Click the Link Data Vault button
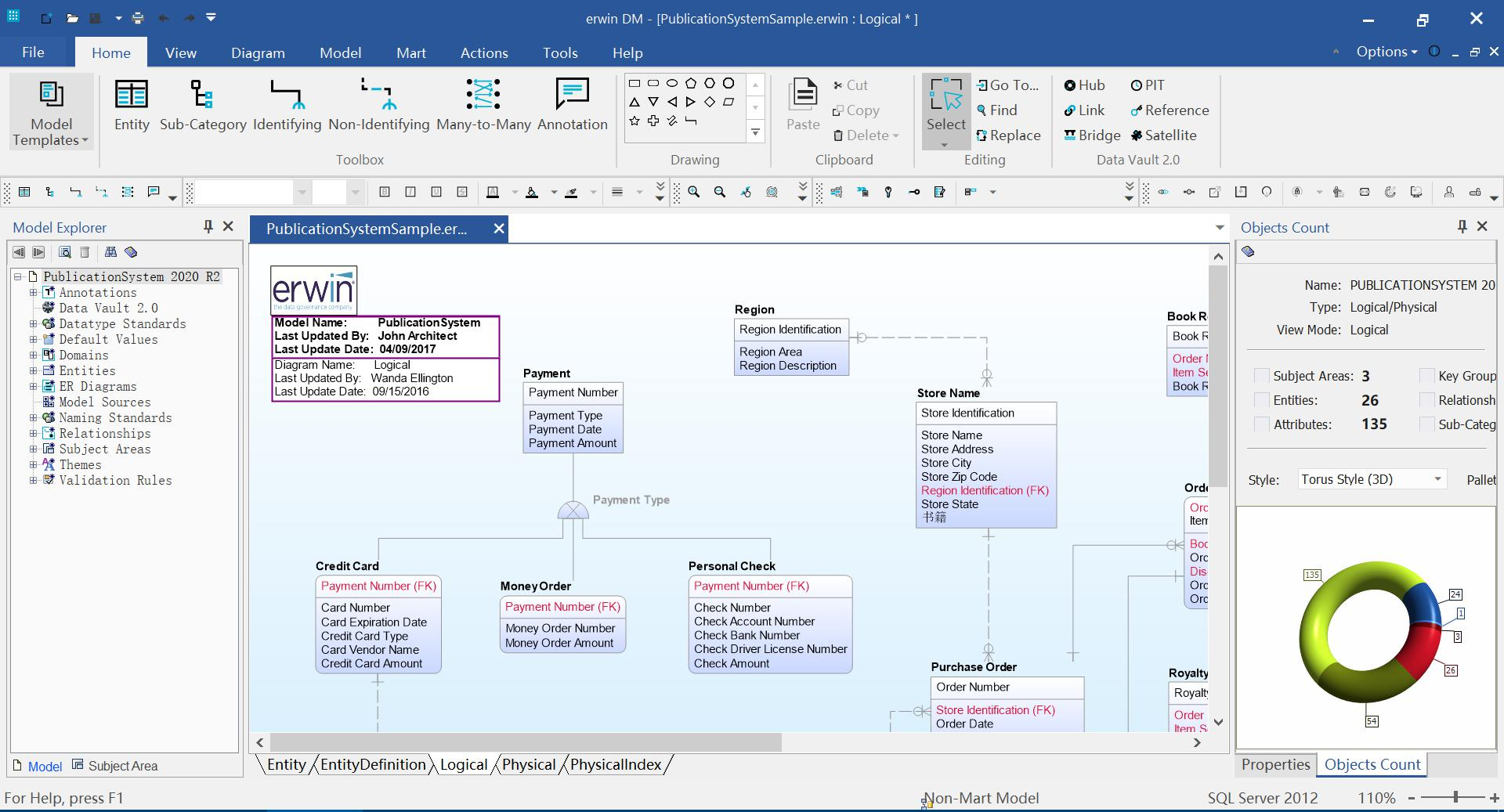Viewport: 1504px width, 812px height. pos(1084,110)
